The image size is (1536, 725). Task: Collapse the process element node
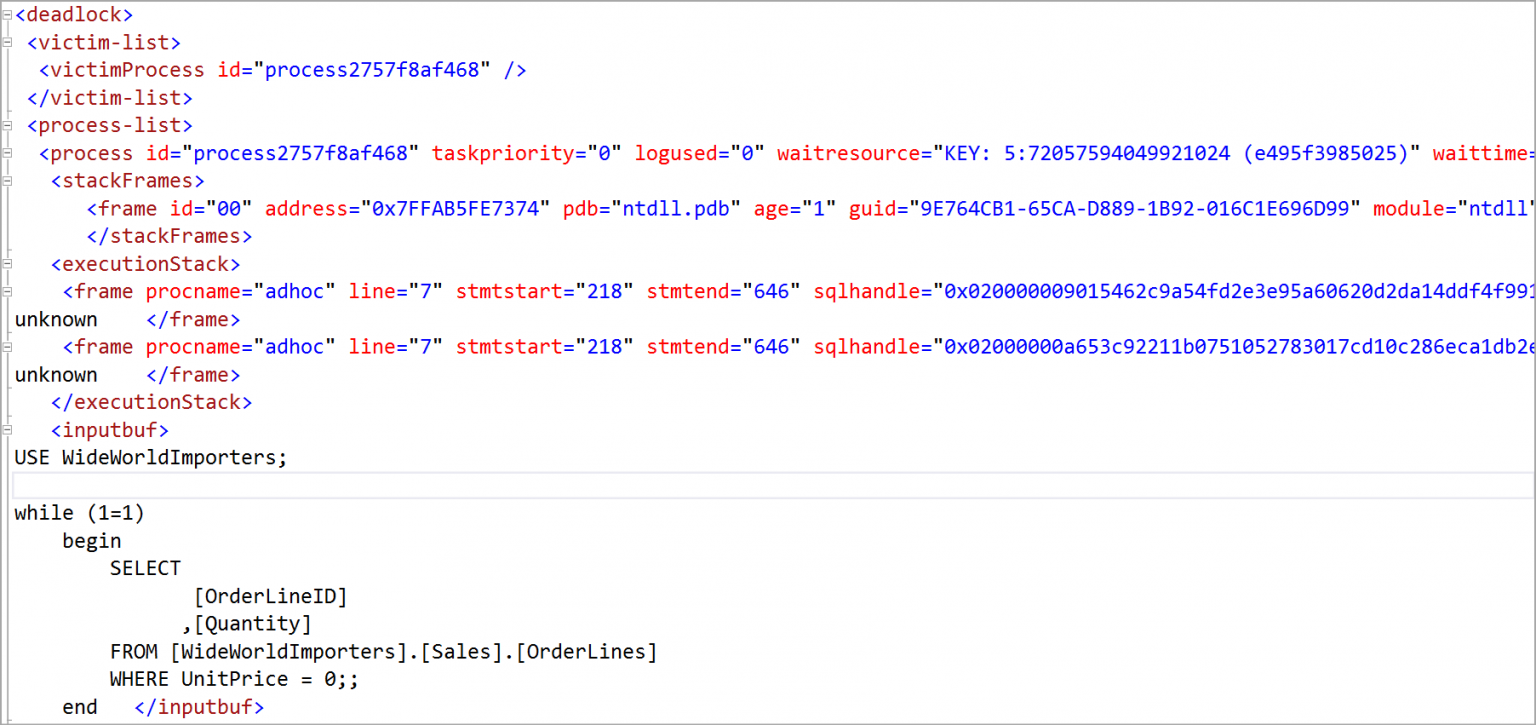click(8, 153)
